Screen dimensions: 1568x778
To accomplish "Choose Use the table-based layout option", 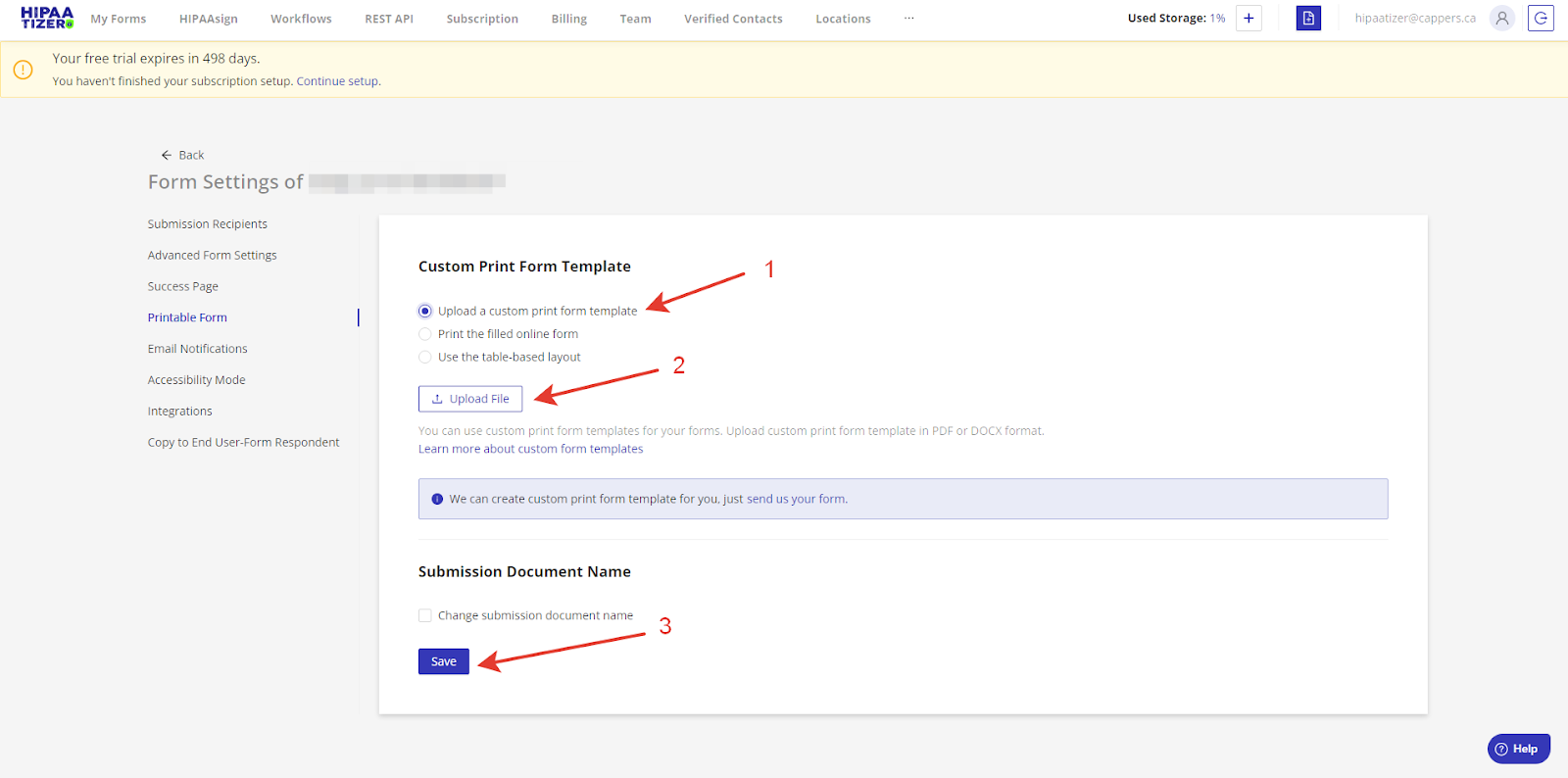I will [x=425, y=358].
